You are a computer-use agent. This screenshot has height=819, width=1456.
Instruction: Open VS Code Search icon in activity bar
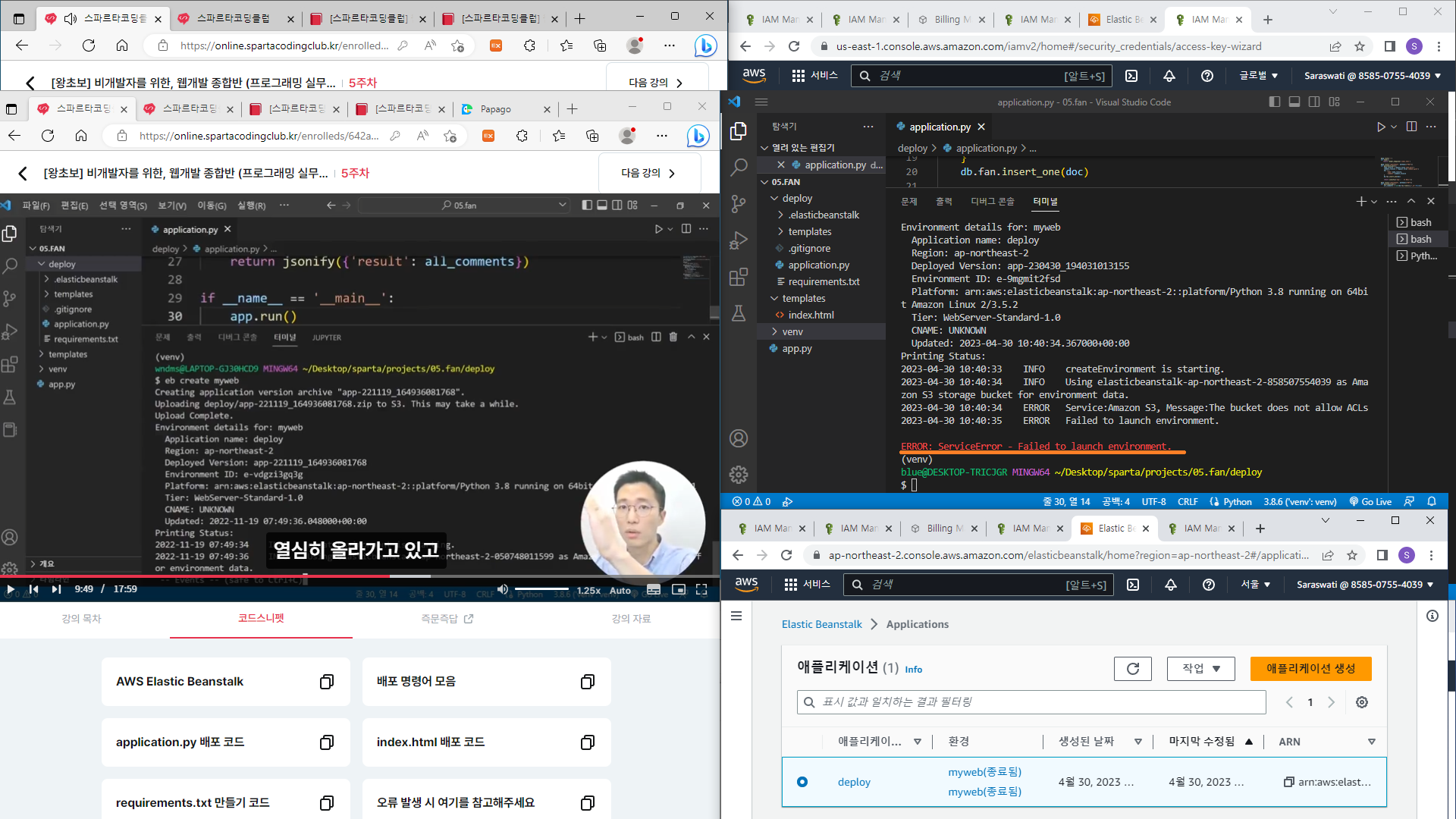(738, 168)
